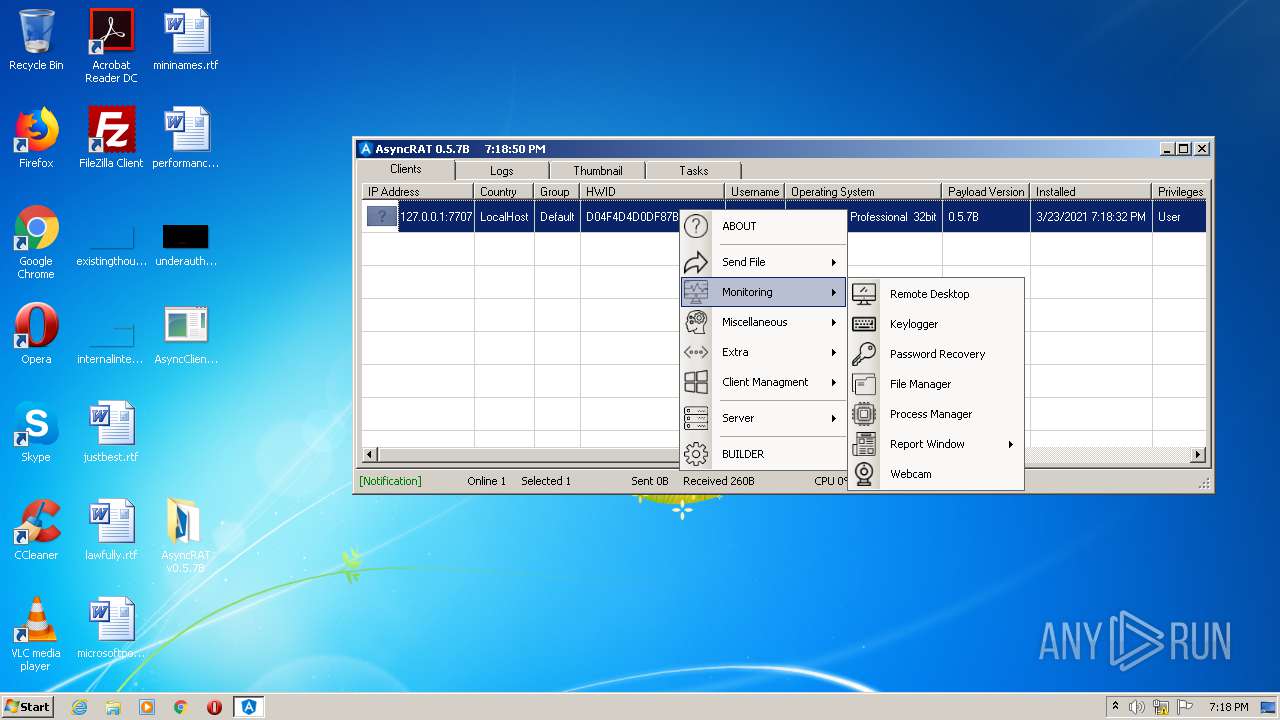Click the File Manager folder icon

coord(864,384)
